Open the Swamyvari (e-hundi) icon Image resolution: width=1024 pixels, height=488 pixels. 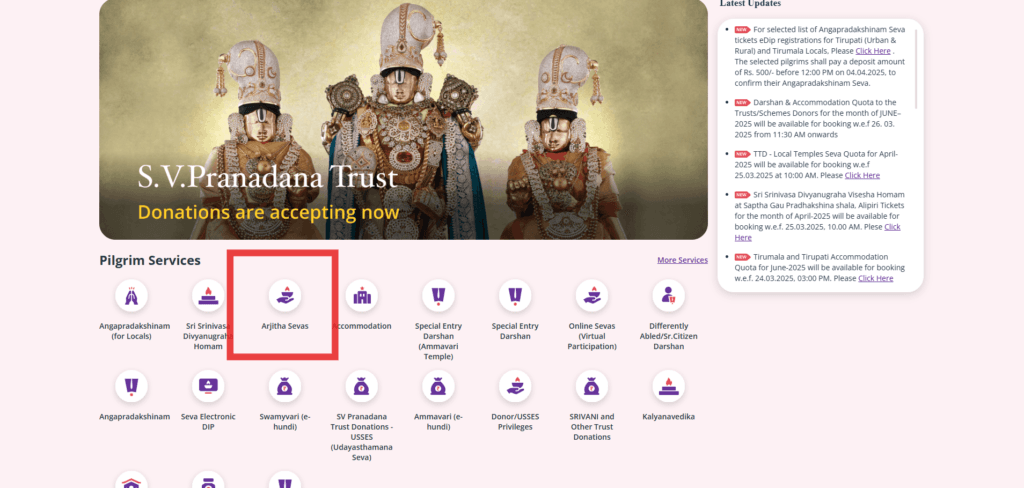(x=285, y=386)
